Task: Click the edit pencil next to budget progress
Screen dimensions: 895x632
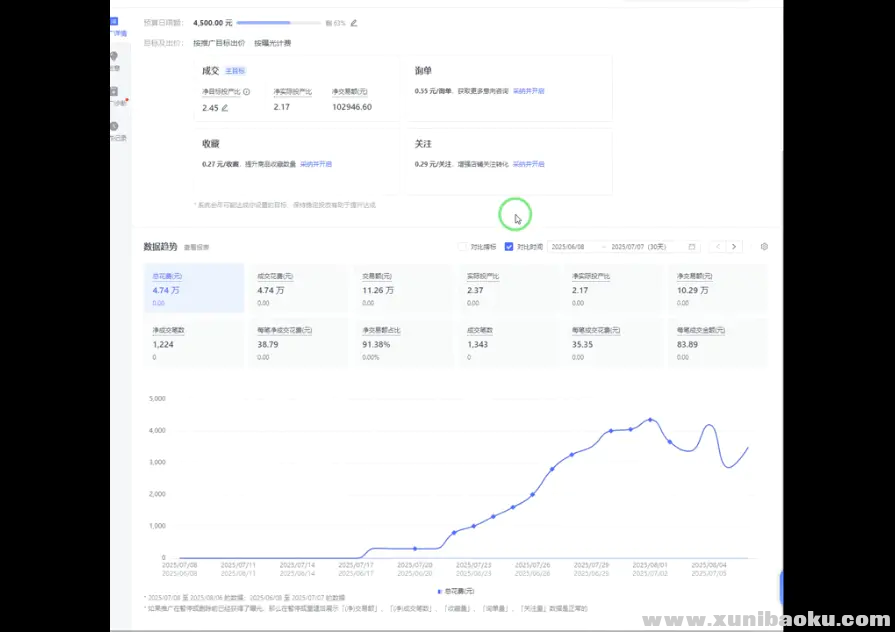Action: pos(354,22)
